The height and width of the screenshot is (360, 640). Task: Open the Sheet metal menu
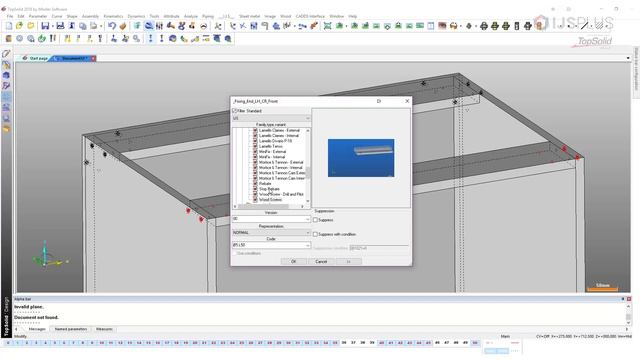click(x=249, y=16)
